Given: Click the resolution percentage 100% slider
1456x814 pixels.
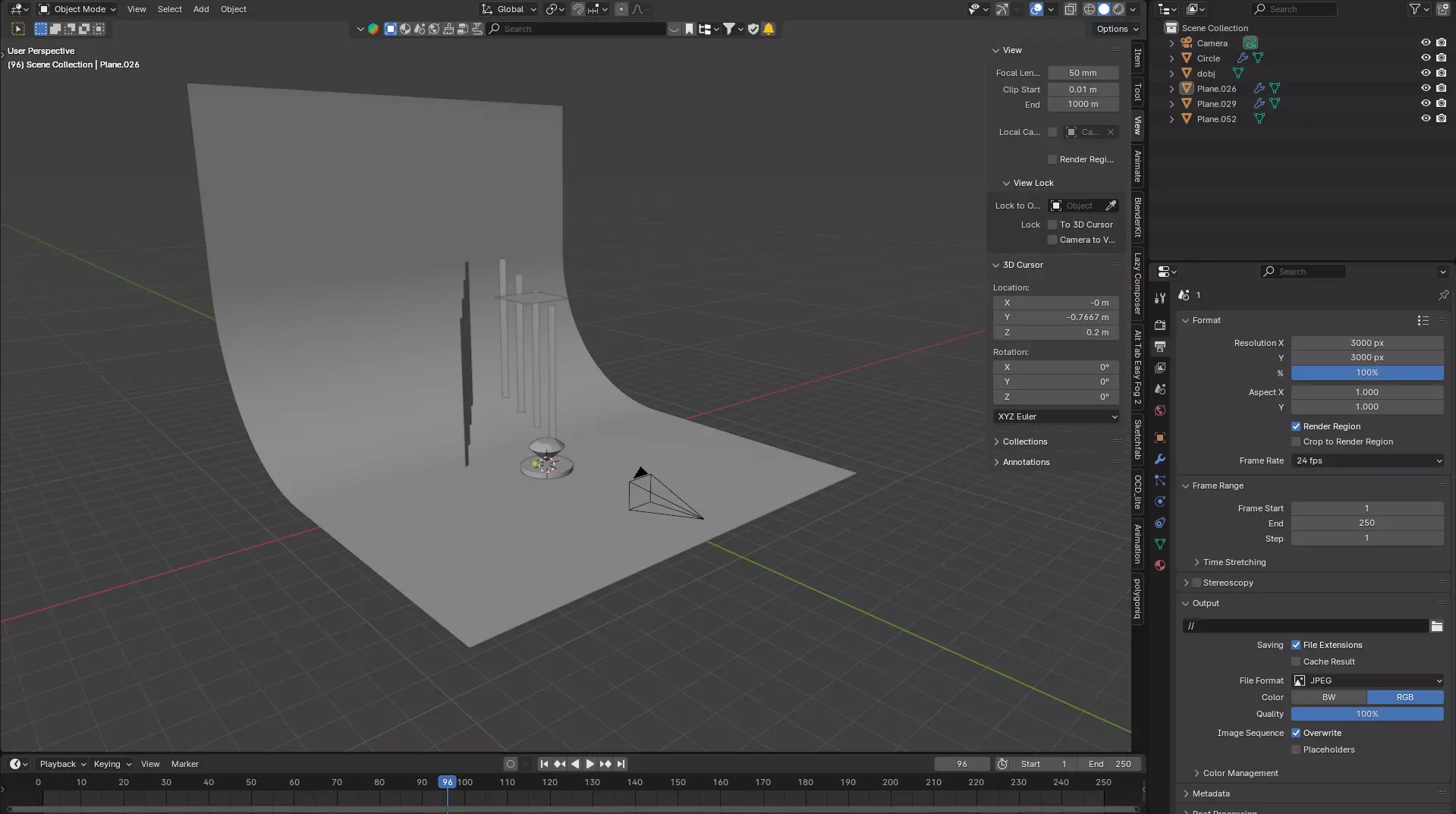Looking at the screenshot, I should [1367, 372].
